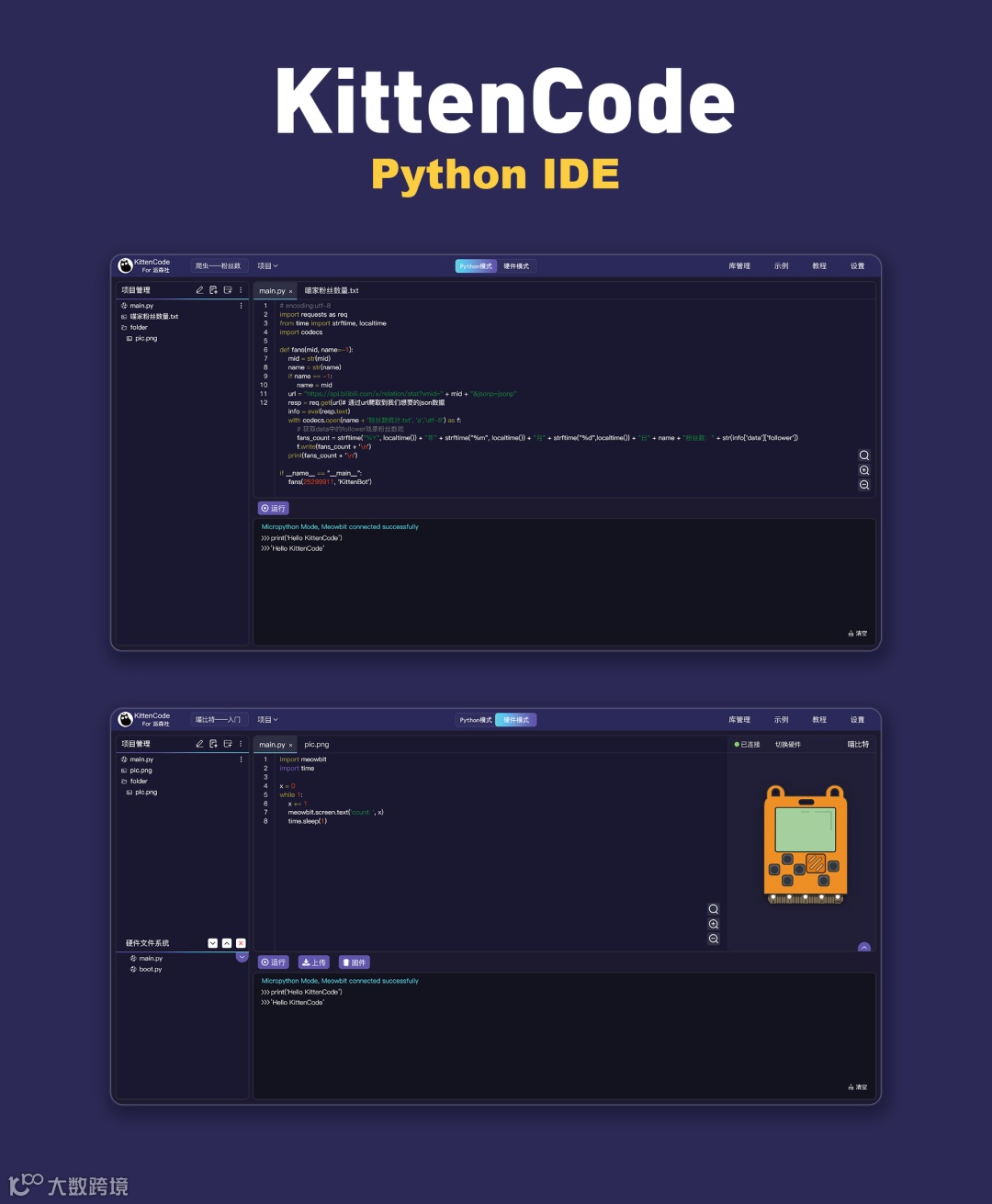Click the zoom in magnifier in the 爬虫 window editor
992x1204 pixels.
point(864,470)
